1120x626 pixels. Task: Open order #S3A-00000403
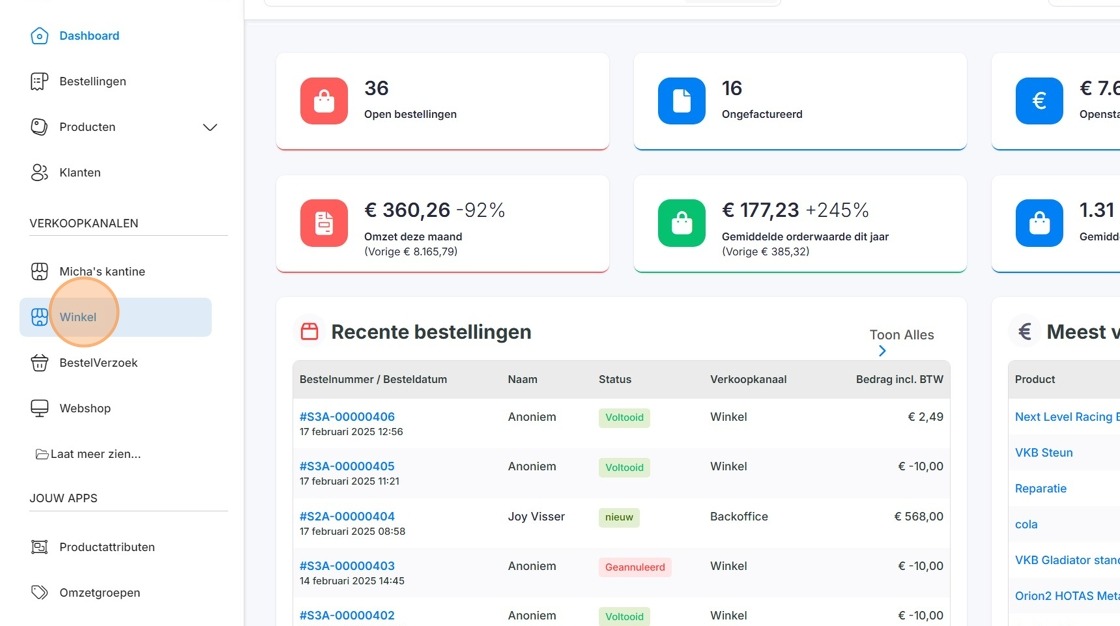pos(347,566)
